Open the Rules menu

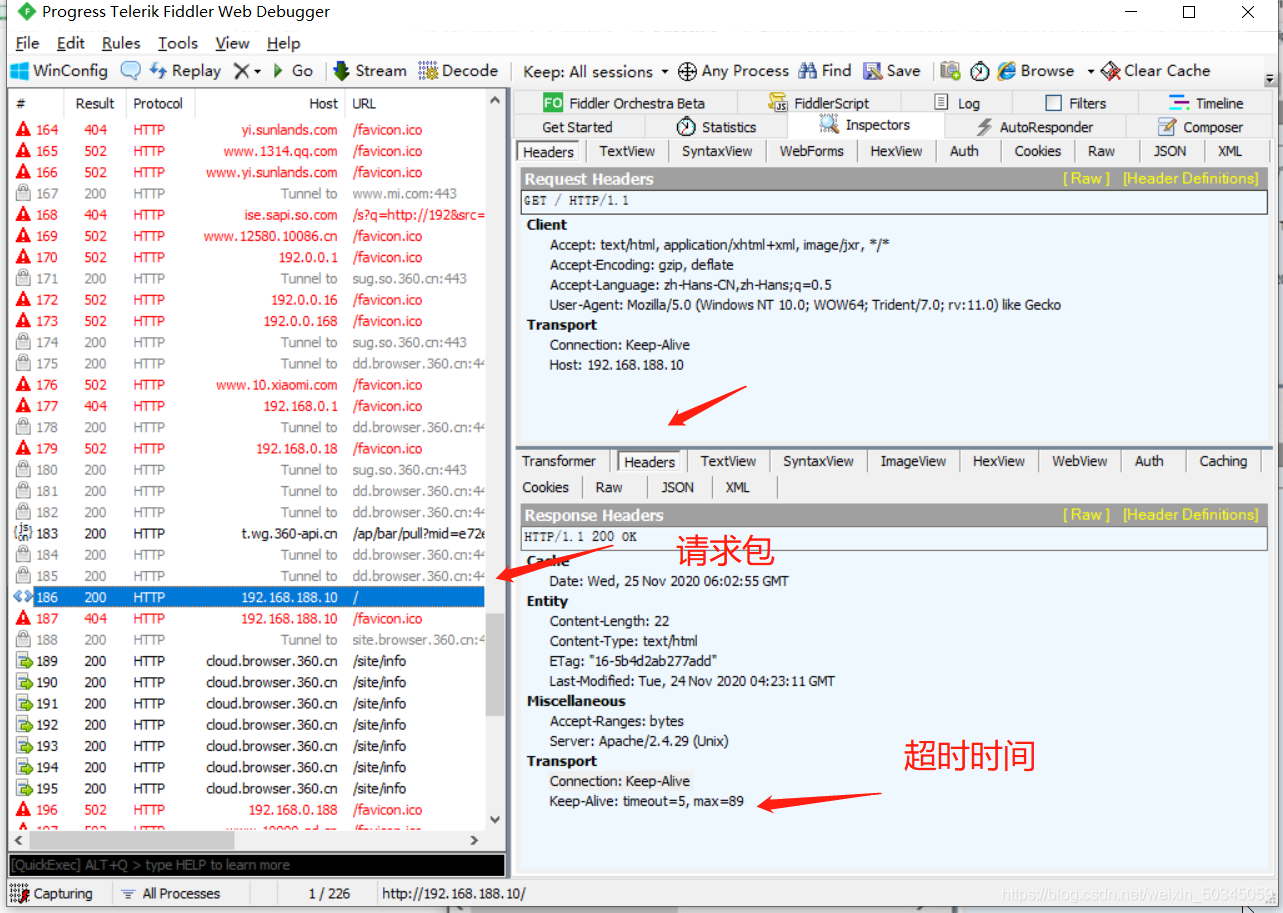[121, 43]
